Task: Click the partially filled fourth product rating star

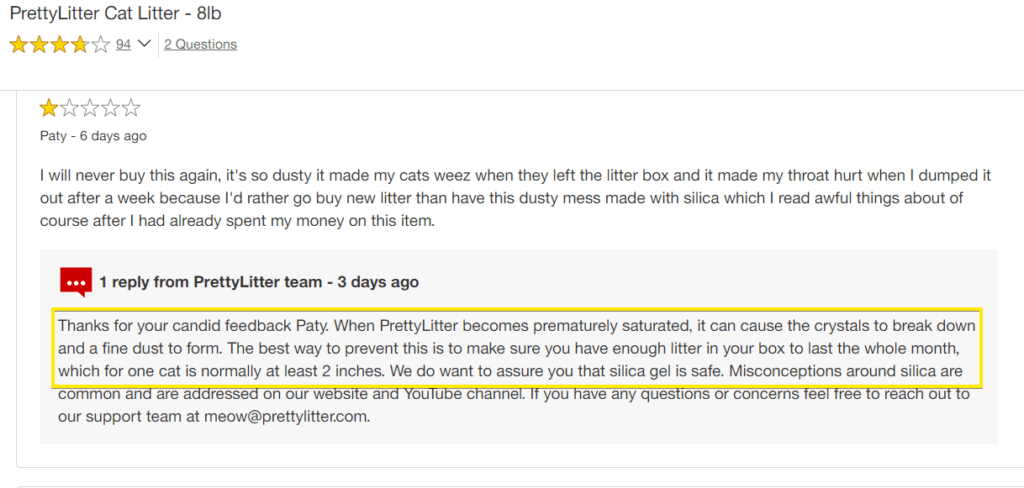Action: pyautogui.click(x=80, y=44)
